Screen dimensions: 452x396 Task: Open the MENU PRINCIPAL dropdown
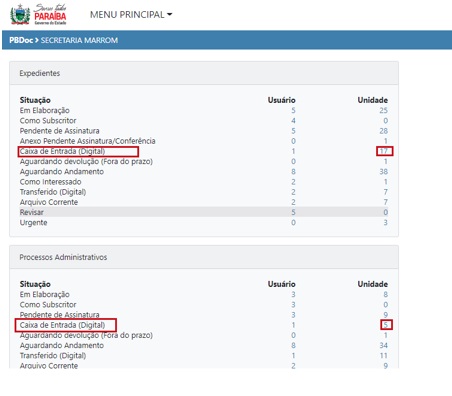click(131, 15)
